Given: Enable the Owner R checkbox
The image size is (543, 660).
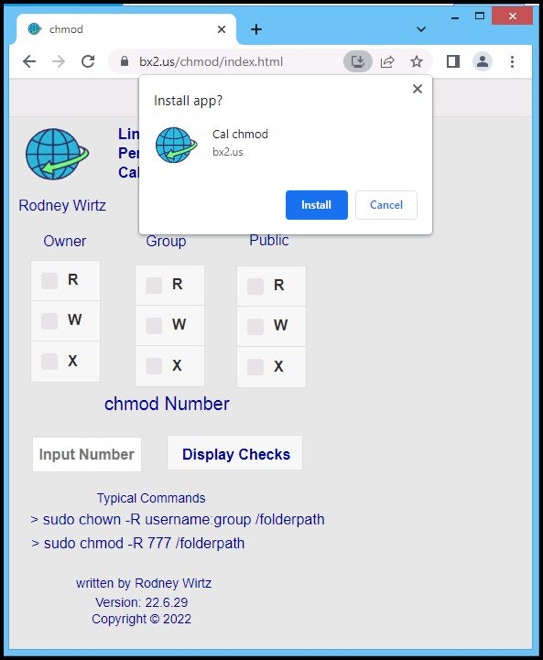Looking at the screenshot, I should 49,280.
